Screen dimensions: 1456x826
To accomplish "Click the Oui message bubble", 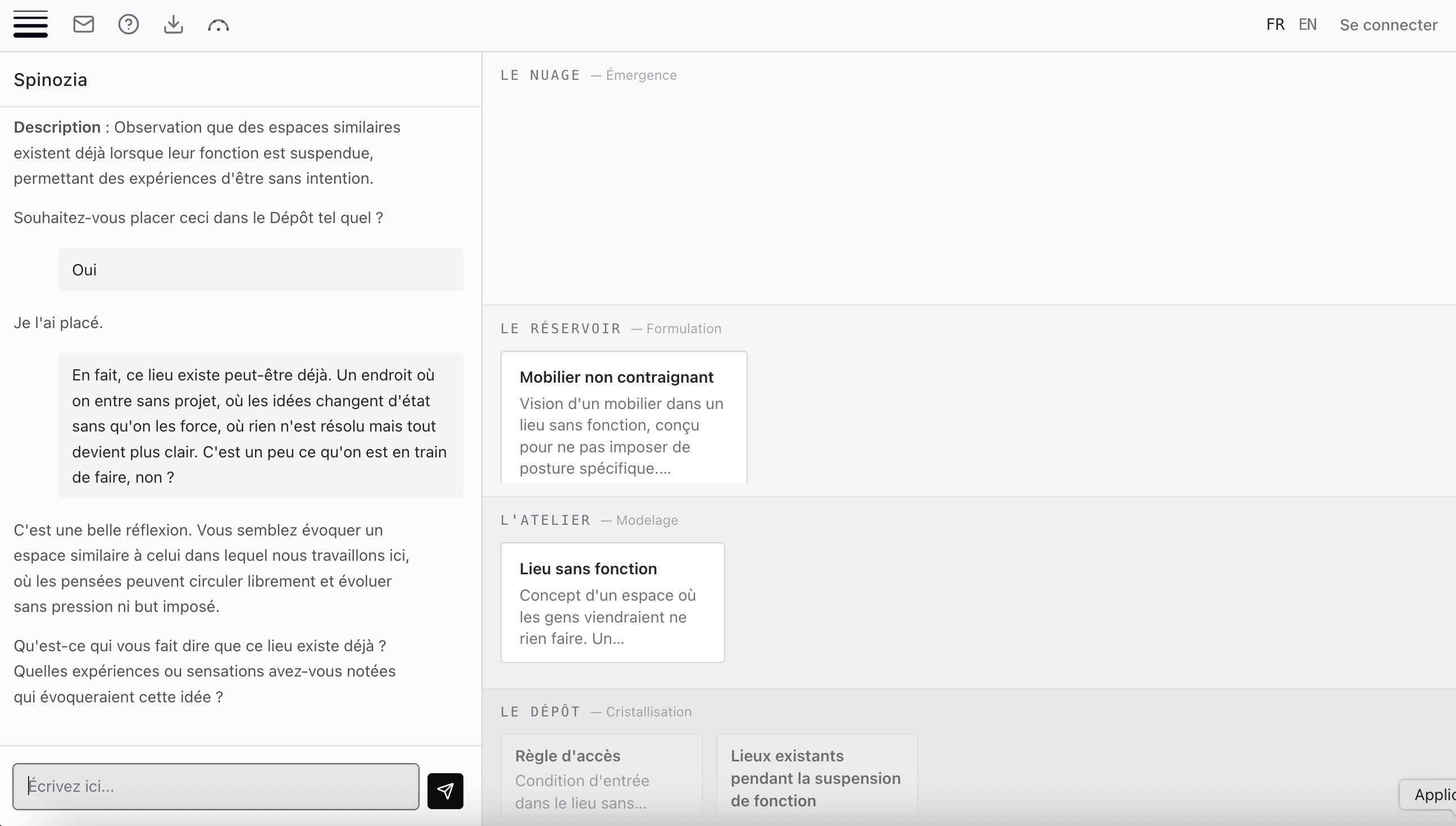I will [260, 270].
